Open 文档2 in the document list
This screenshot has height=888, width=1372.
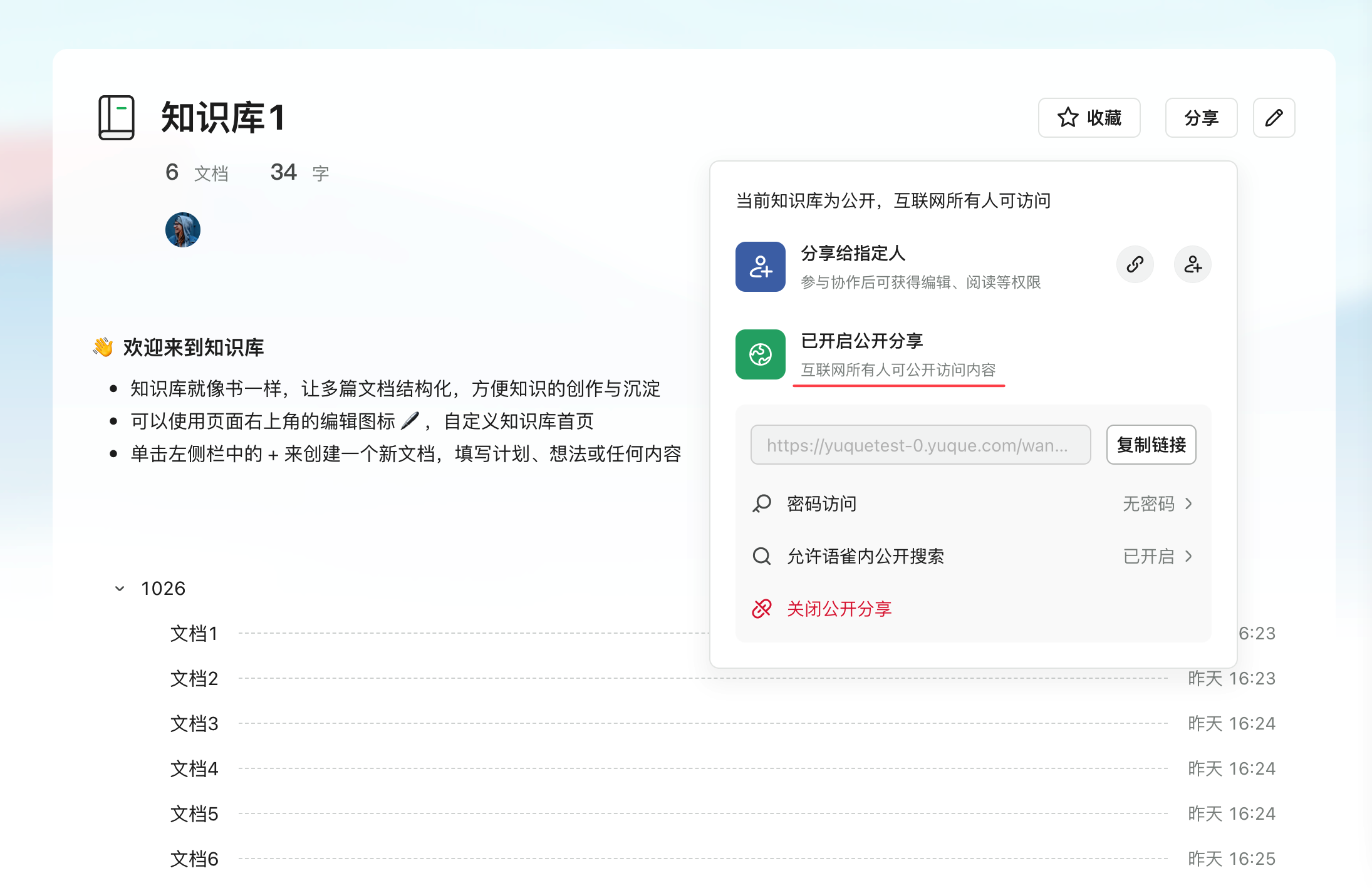point(194,678)
